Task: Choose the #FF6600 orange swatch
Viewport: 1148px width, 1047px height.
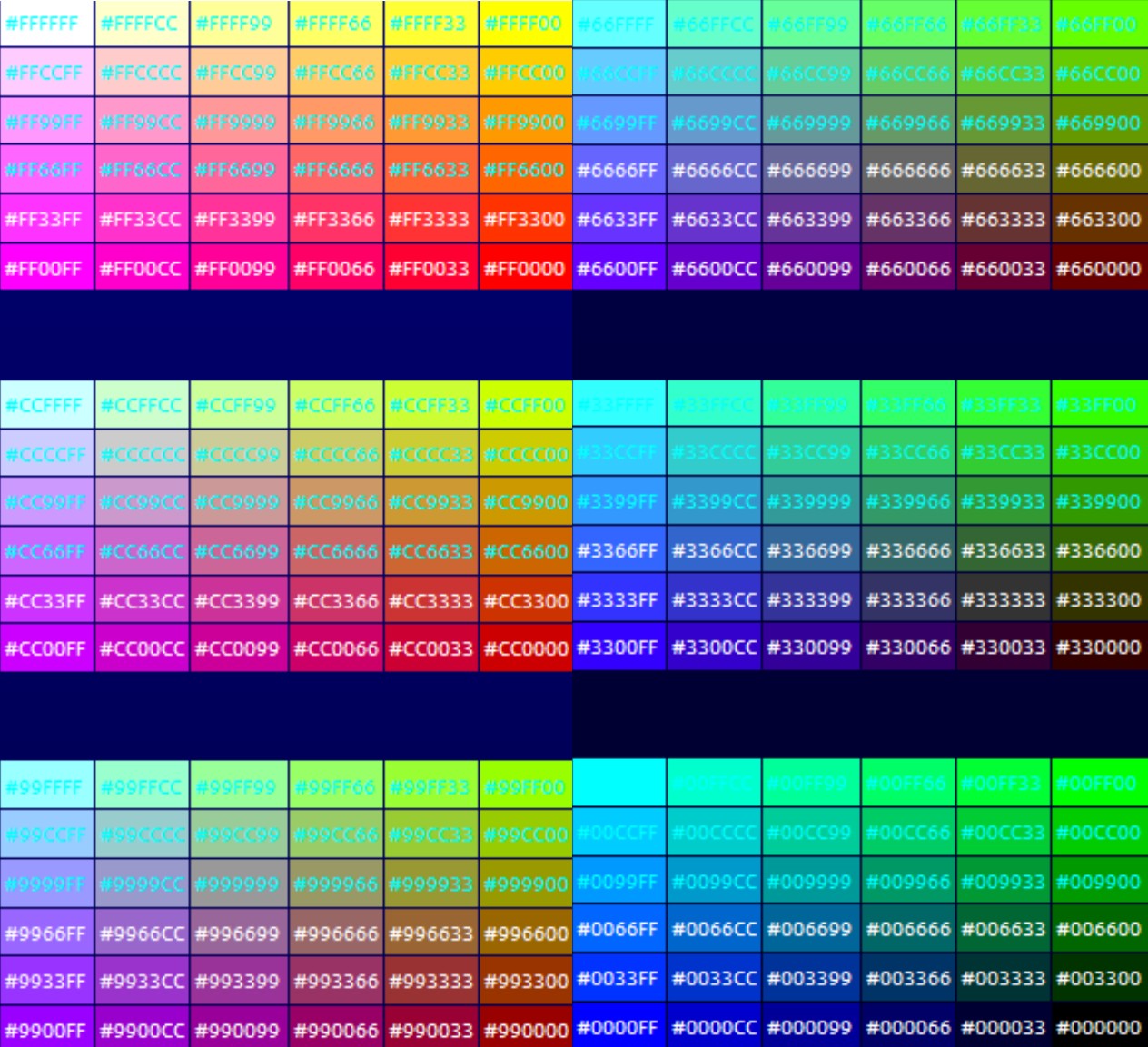Action: click(526, 170)
